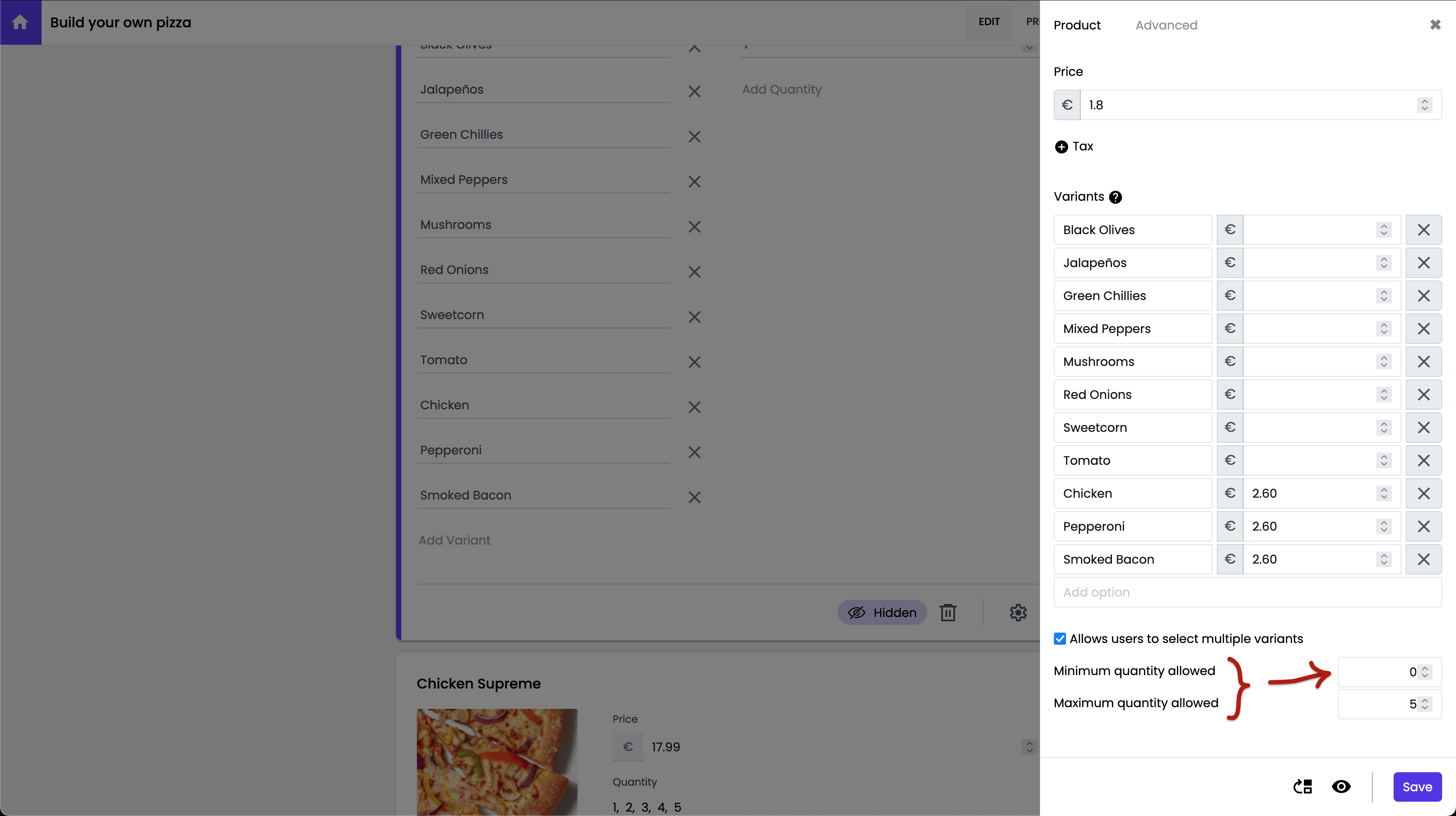The height and width of the screenshot is (816, 1456).
Task: Toggle Allows users to select multiple variants
Action: click(x=1060, y=638)
